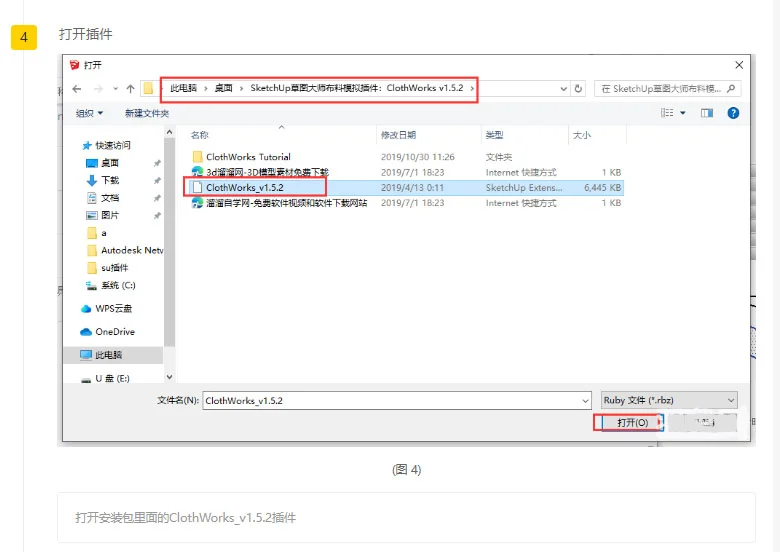Open folder 'a' in the navigation pane
Image resolution: width=780 pixels, height=552 pixels.
click(103, 233)
